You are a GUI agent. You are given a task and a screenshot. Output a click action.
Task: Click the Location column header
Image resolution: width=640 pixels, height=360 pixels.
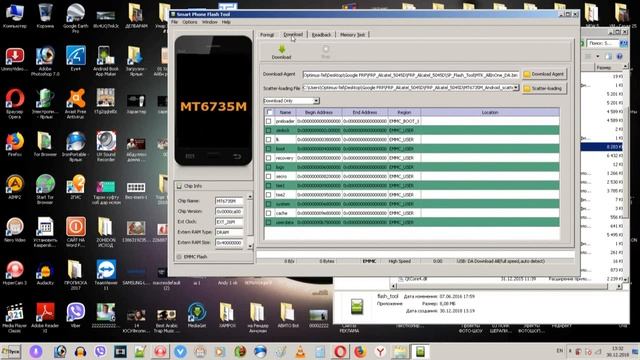coord(490,112)
